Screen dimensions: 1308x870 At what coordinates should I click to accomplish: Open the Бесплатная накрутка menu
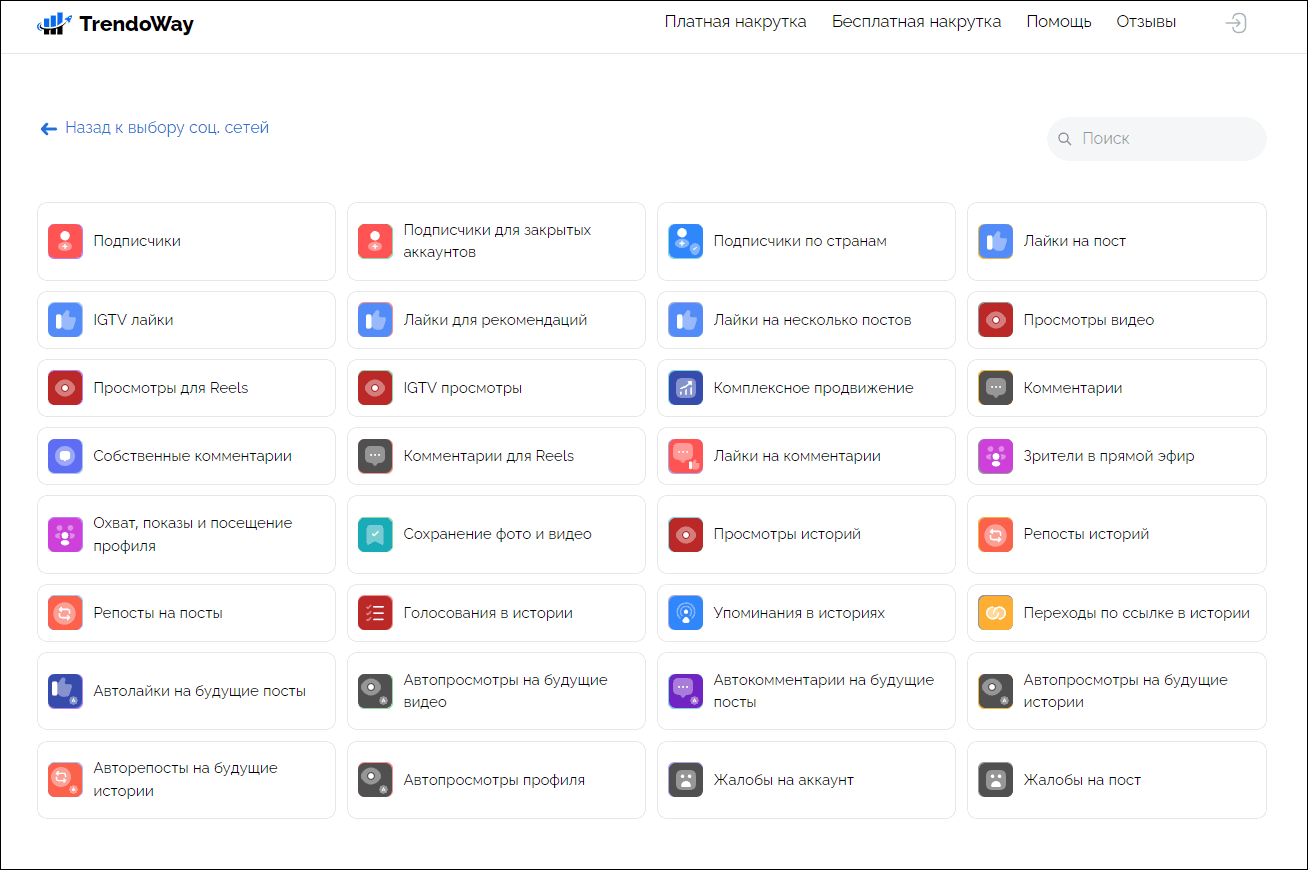coord(916,22)
